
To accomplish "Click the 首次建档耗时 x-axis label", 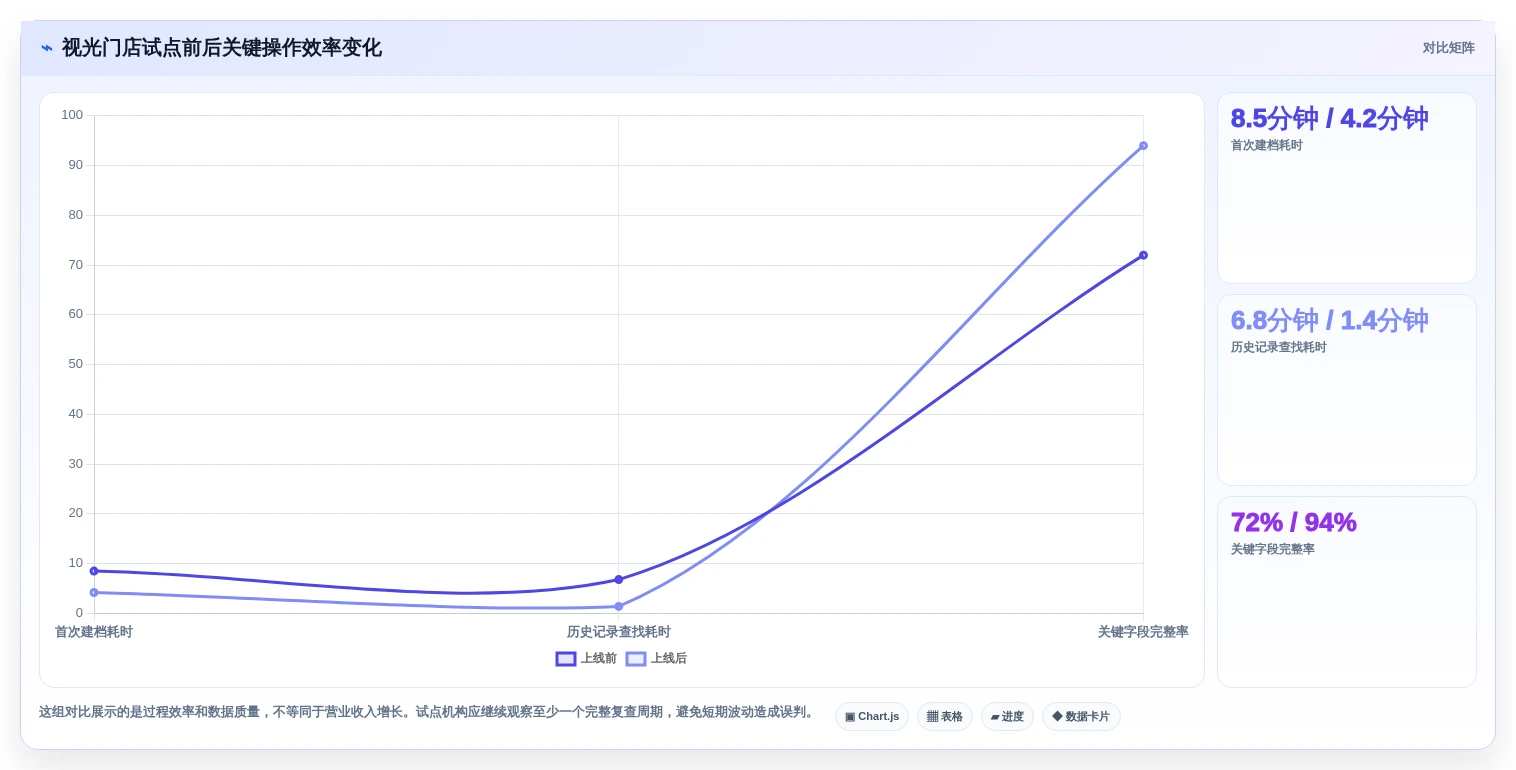I will point(94,632).
